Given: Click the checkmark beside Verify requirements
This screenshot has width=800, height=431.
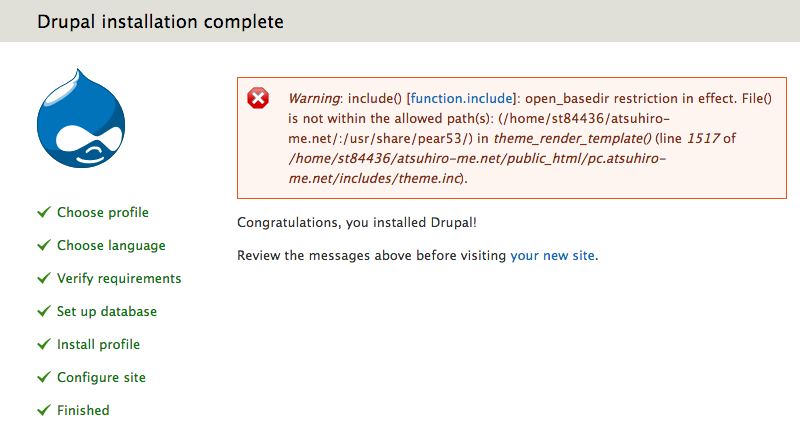Looking at the screenshot, I should [x=43, y=278].
